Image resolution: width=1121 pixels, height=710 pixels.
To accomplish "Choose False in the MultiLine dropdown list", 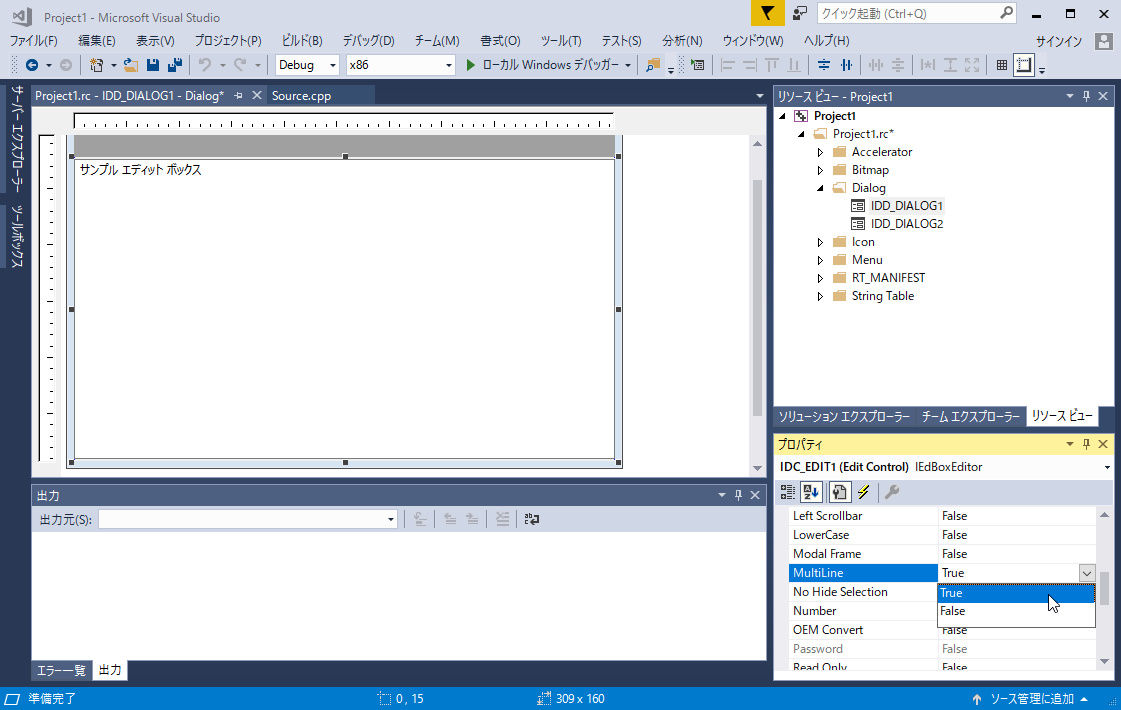I will [x=1016, y=611].
